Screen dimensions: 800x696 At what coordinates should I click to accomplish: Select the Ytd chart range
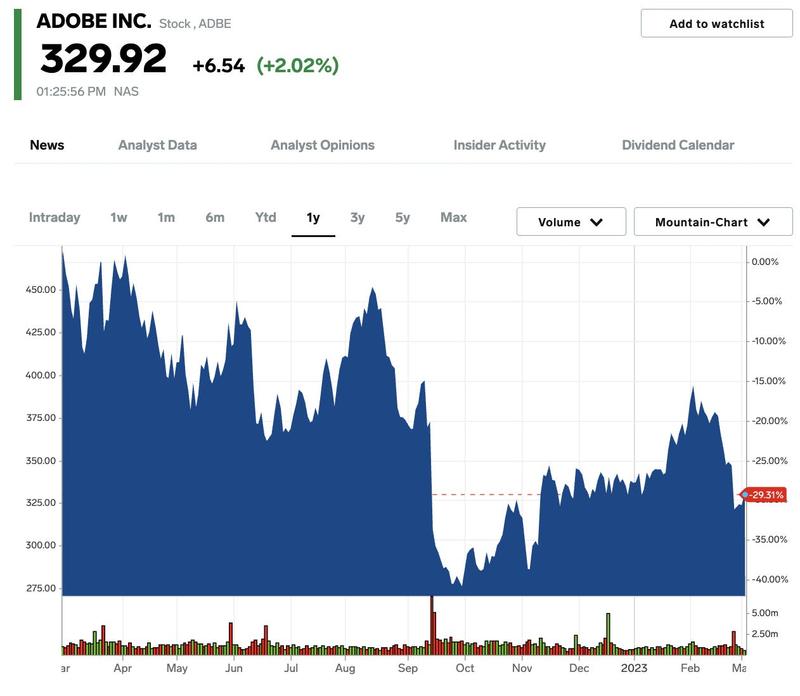coord(265,217)
